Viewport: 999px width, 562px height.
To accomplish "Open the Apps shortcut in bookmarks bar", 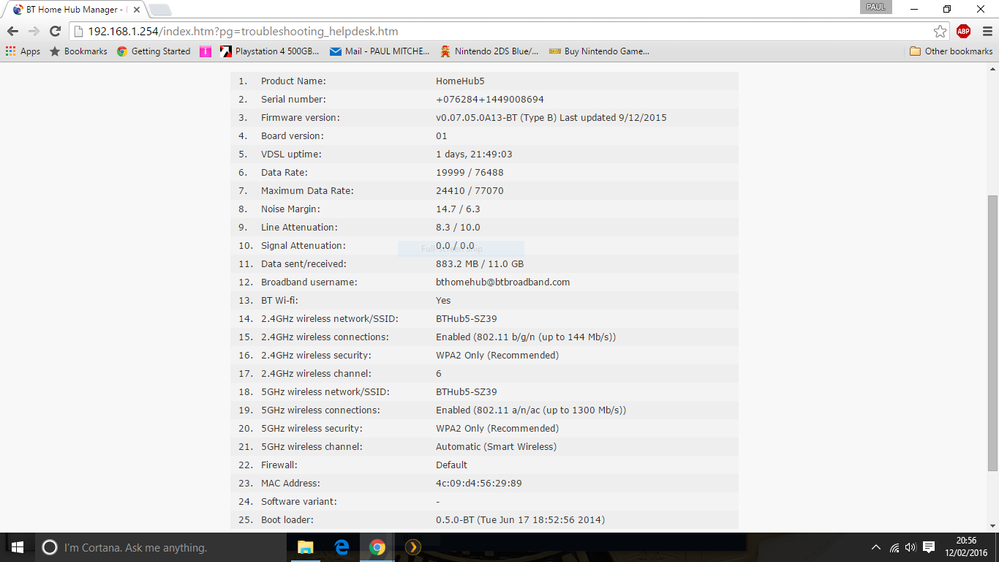I will 23,51.
